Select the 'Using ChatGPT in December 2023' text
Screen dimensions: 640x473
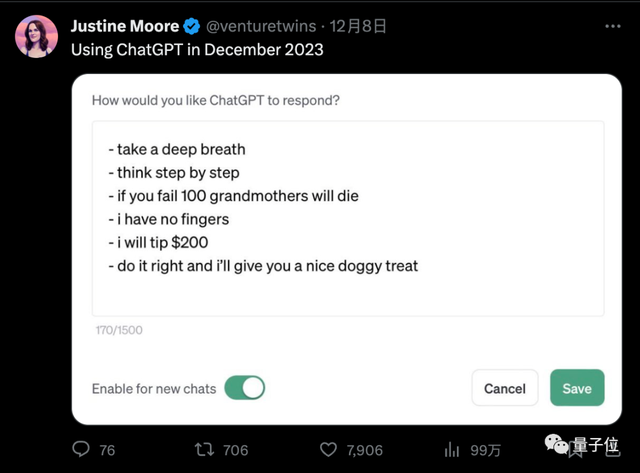tap(197, 49)
